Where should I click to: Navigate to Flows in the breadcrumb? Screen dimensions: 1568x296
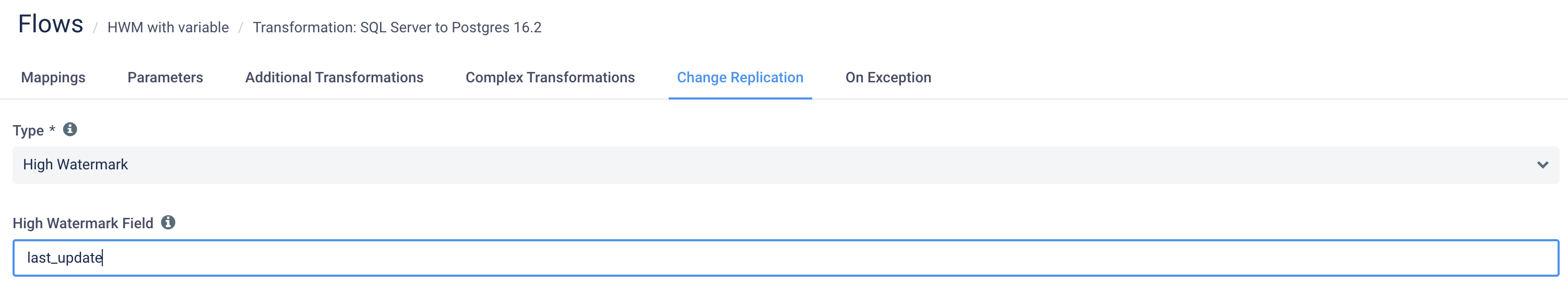(x=51, y=24)
